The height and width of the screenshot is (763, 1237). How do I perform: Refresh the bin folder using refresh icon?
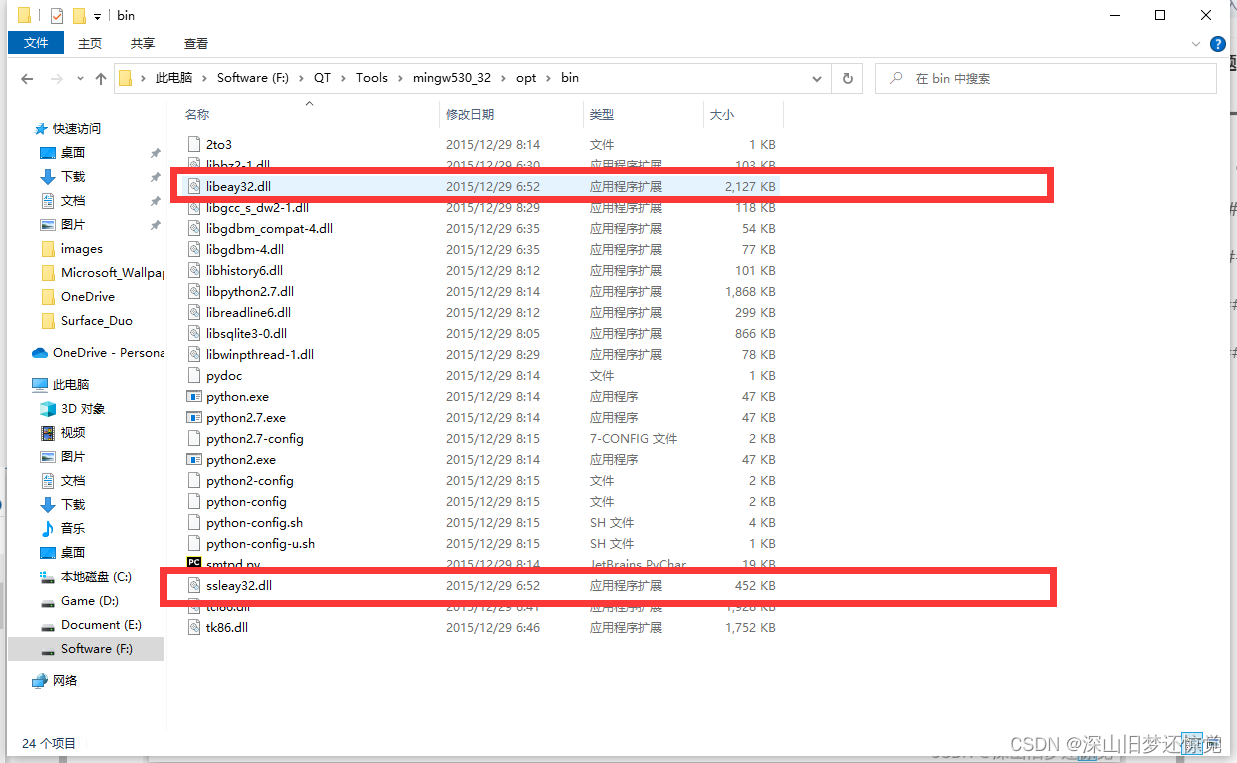847,78
